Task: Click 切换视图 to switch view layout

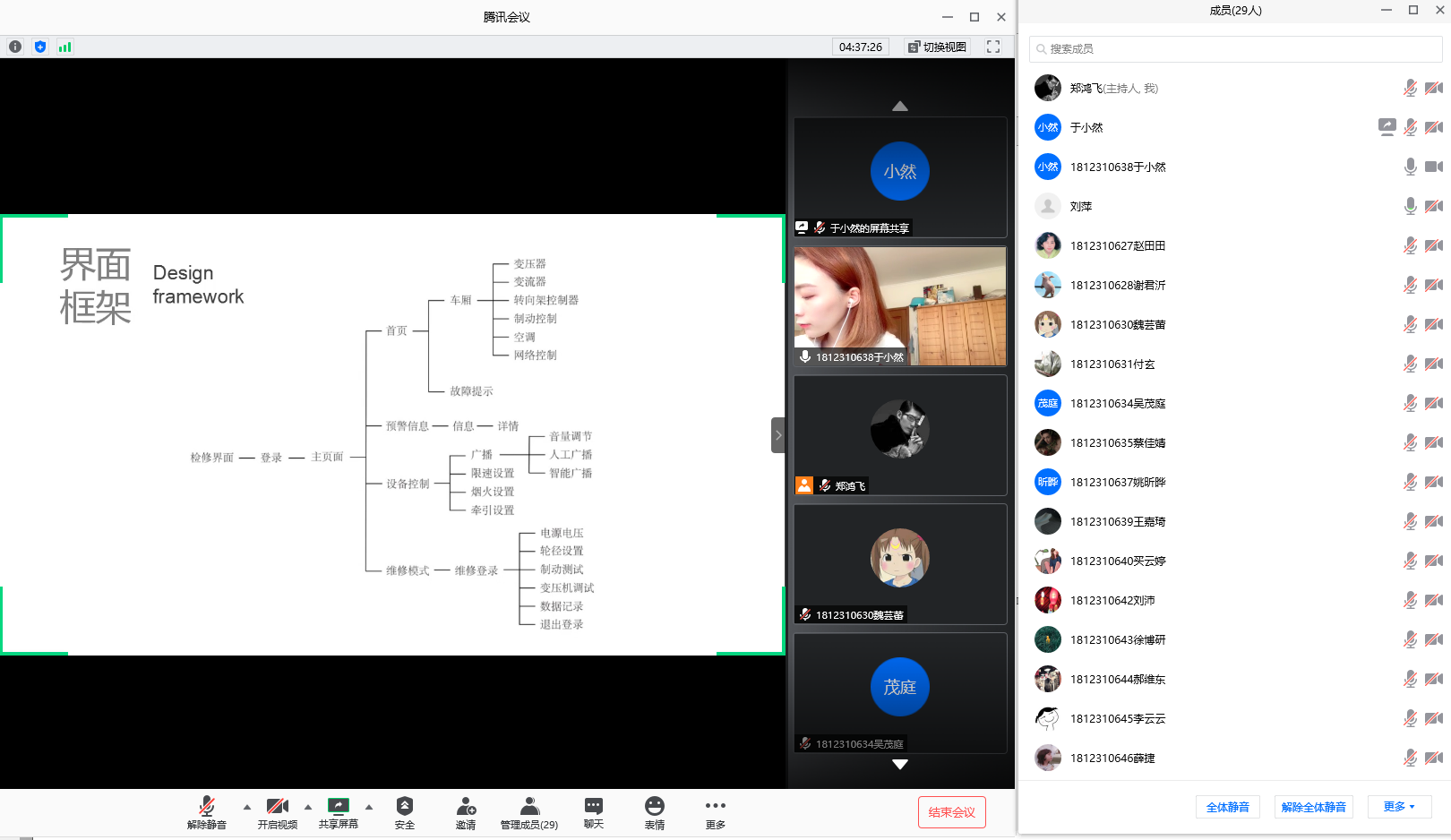Action: [937, 47]
